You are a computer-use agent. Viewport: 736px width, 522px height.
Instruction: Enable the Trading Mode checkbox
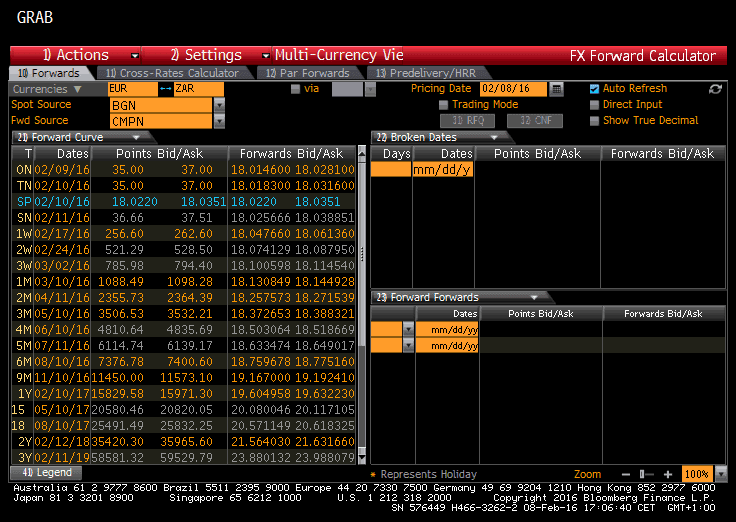tap(443, 105)
